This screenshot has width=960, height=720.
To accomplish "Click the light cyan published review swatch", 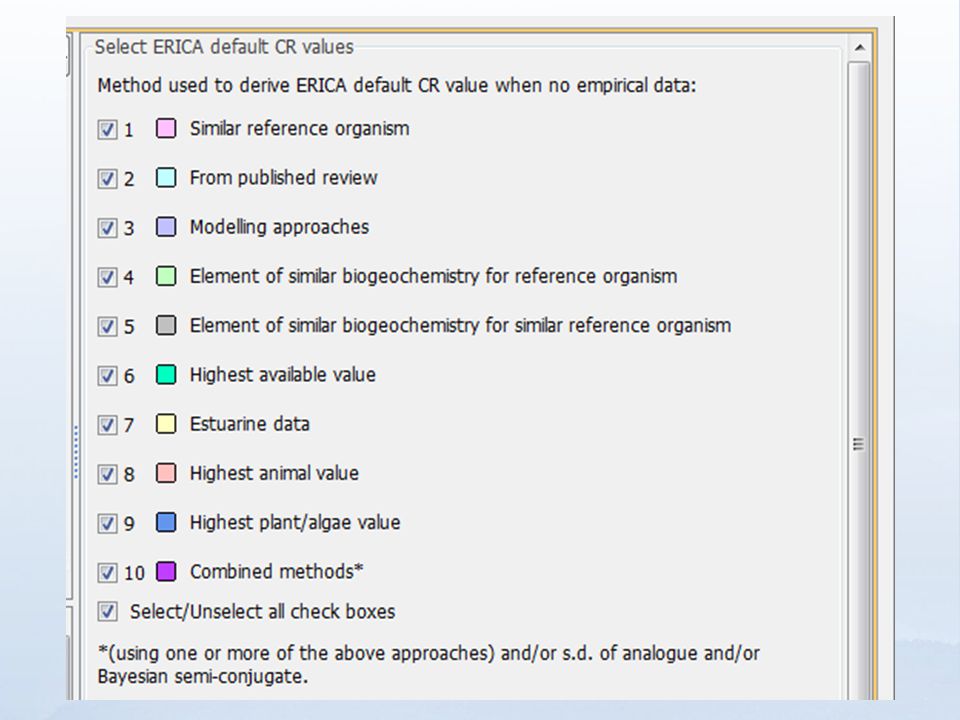I will point(166,178).
